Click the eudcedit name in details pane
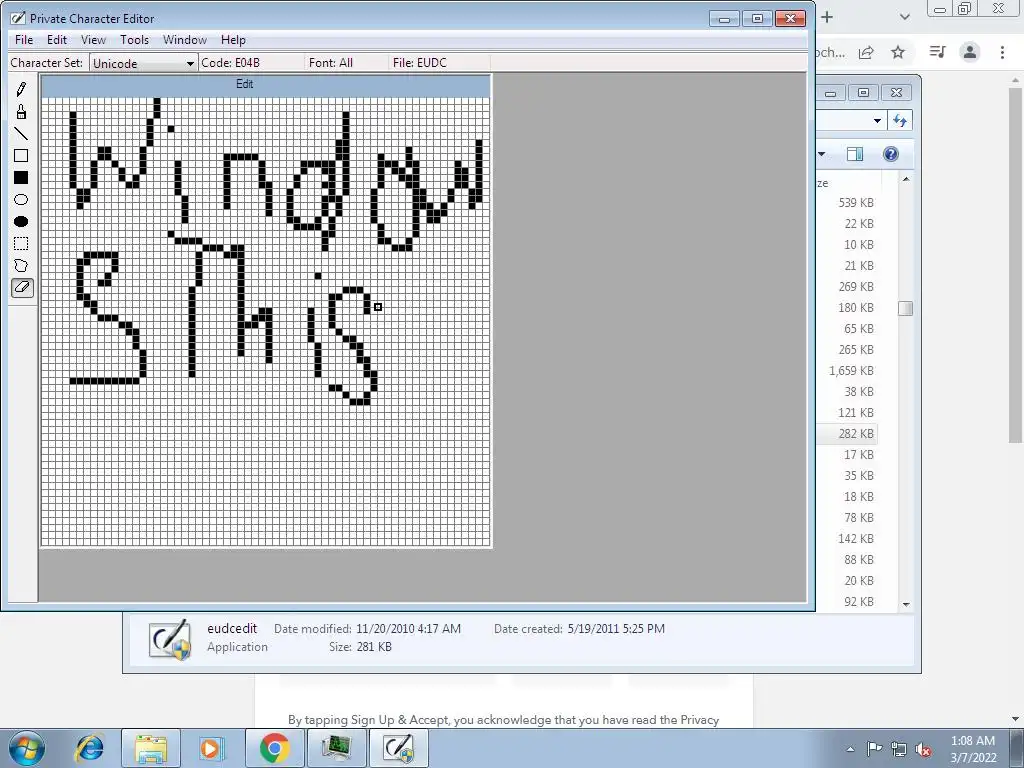This screenshot has width=1024, height=768. [232, 628]
